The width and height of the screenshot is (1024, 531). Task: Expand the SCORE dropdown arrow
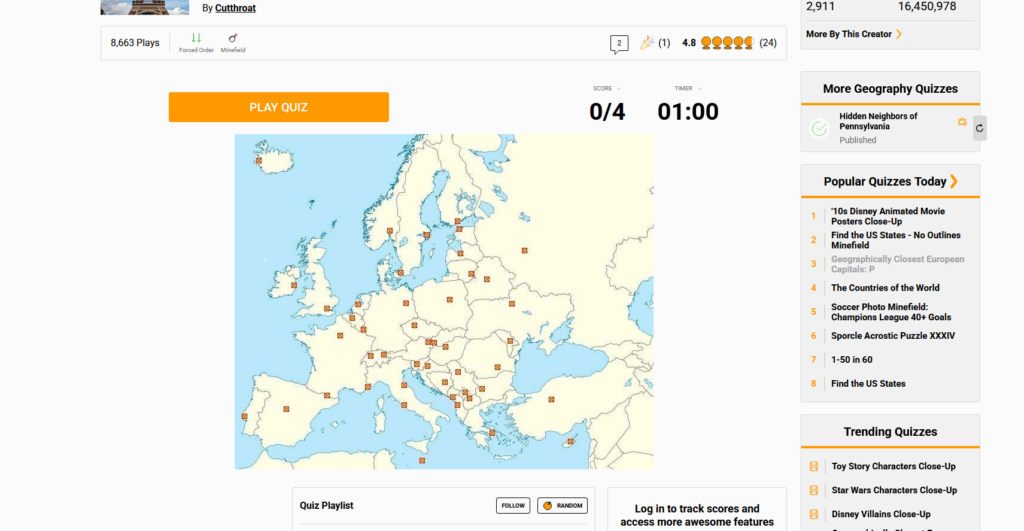(619, 89)
